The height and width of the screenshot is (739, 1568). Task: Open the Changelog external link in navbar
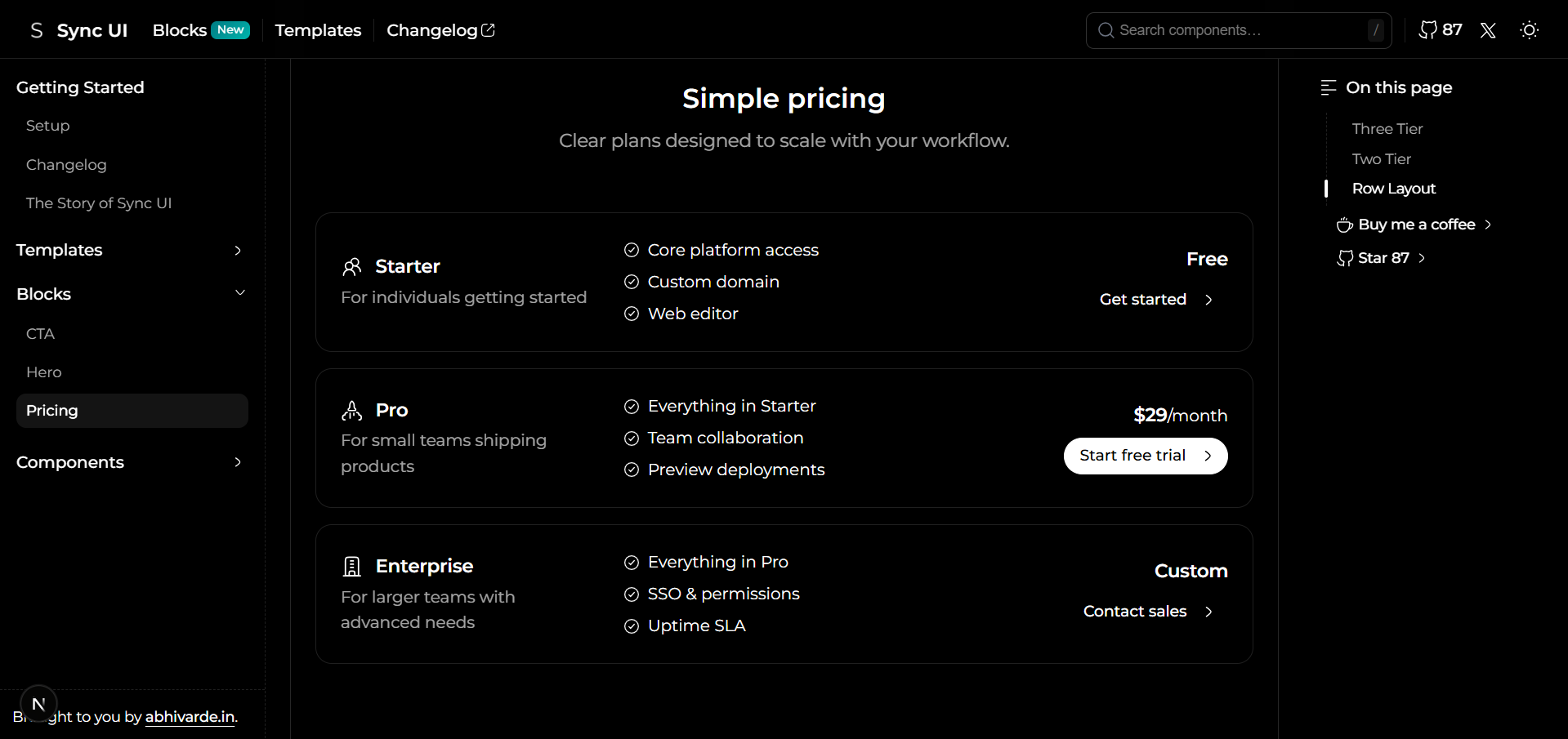(x=440, y=30)
